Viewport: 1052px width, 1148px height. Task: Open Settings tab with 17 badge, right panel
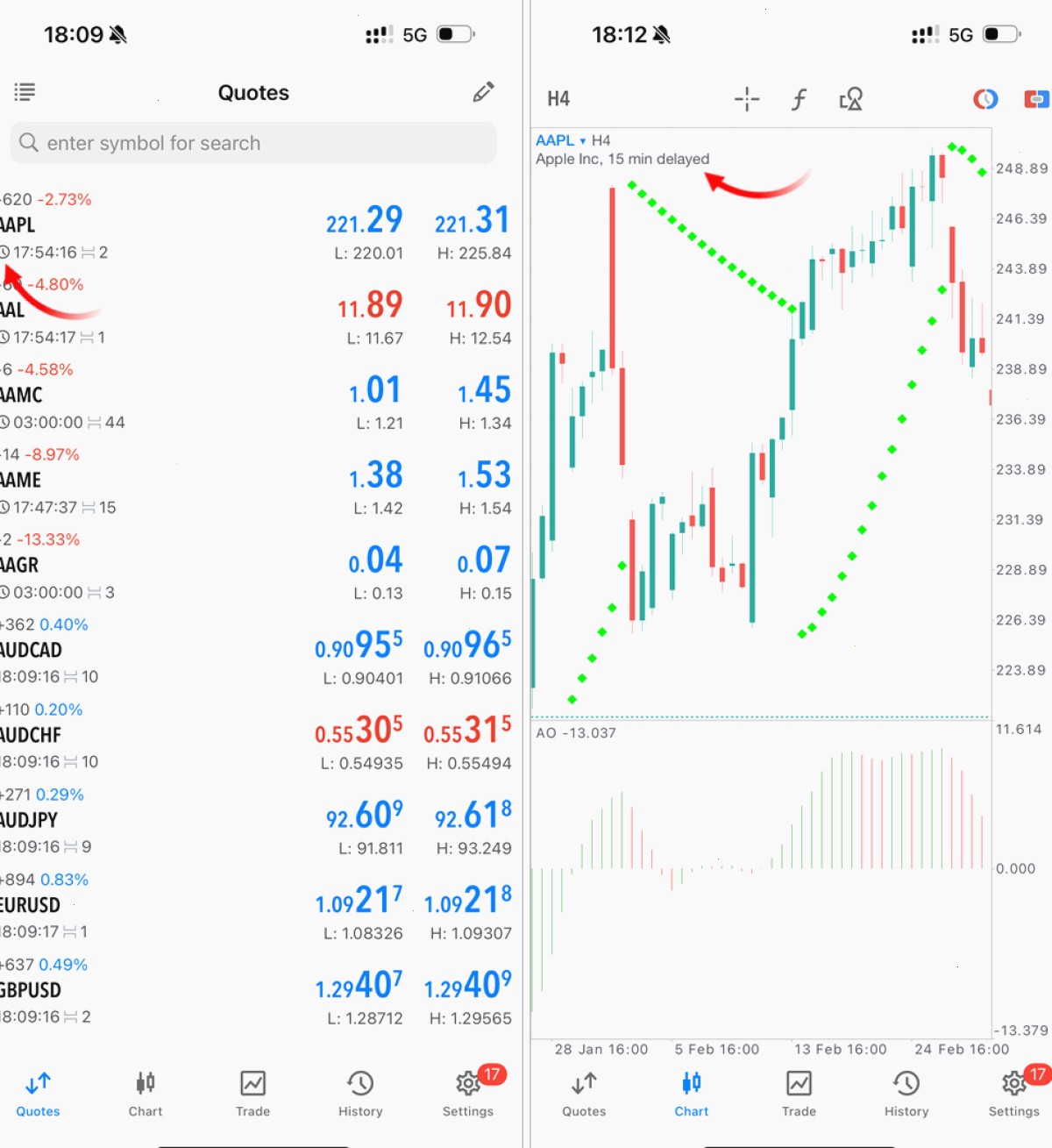[1014, 1092]
